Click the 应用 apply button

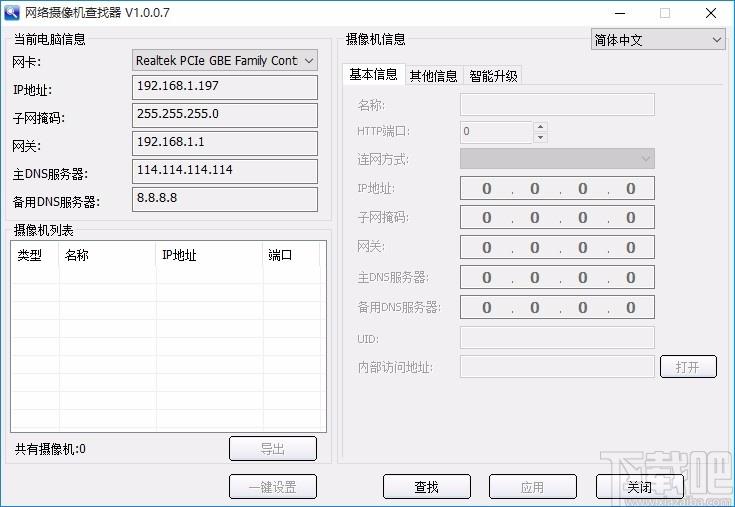pos(532,487)
